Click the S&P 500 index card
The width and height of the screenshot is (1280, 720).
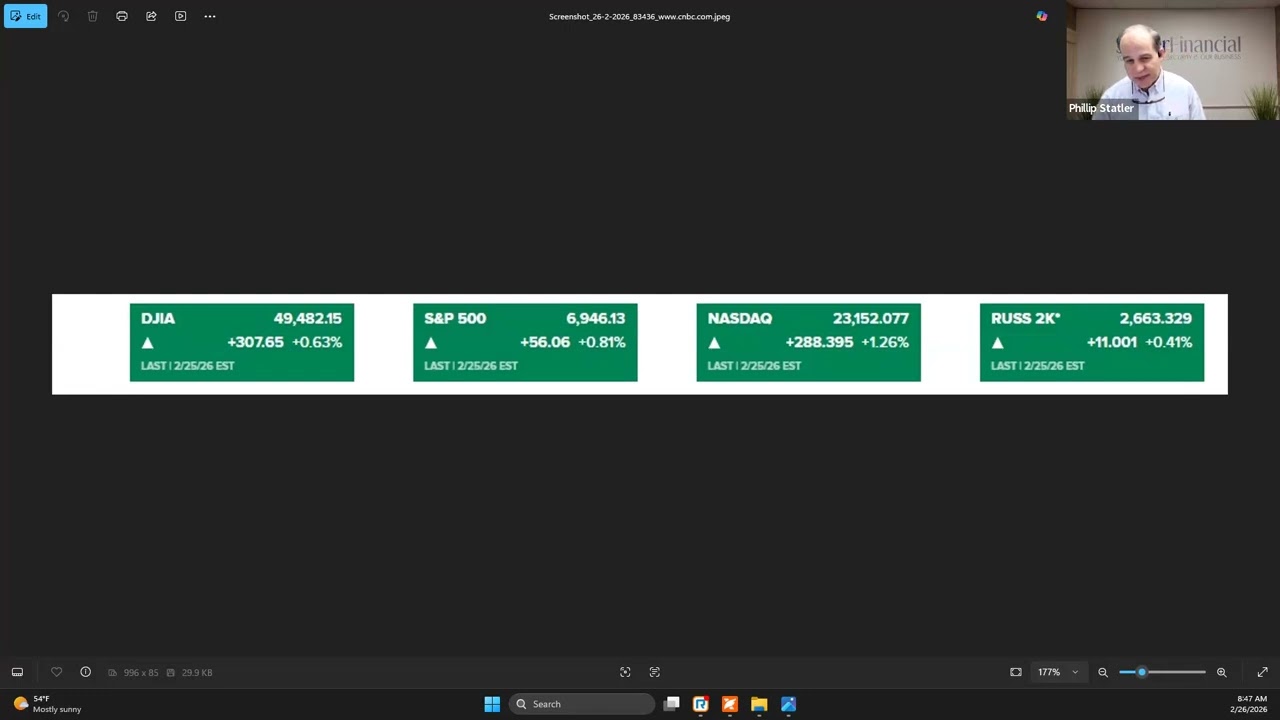click(525, 342)
